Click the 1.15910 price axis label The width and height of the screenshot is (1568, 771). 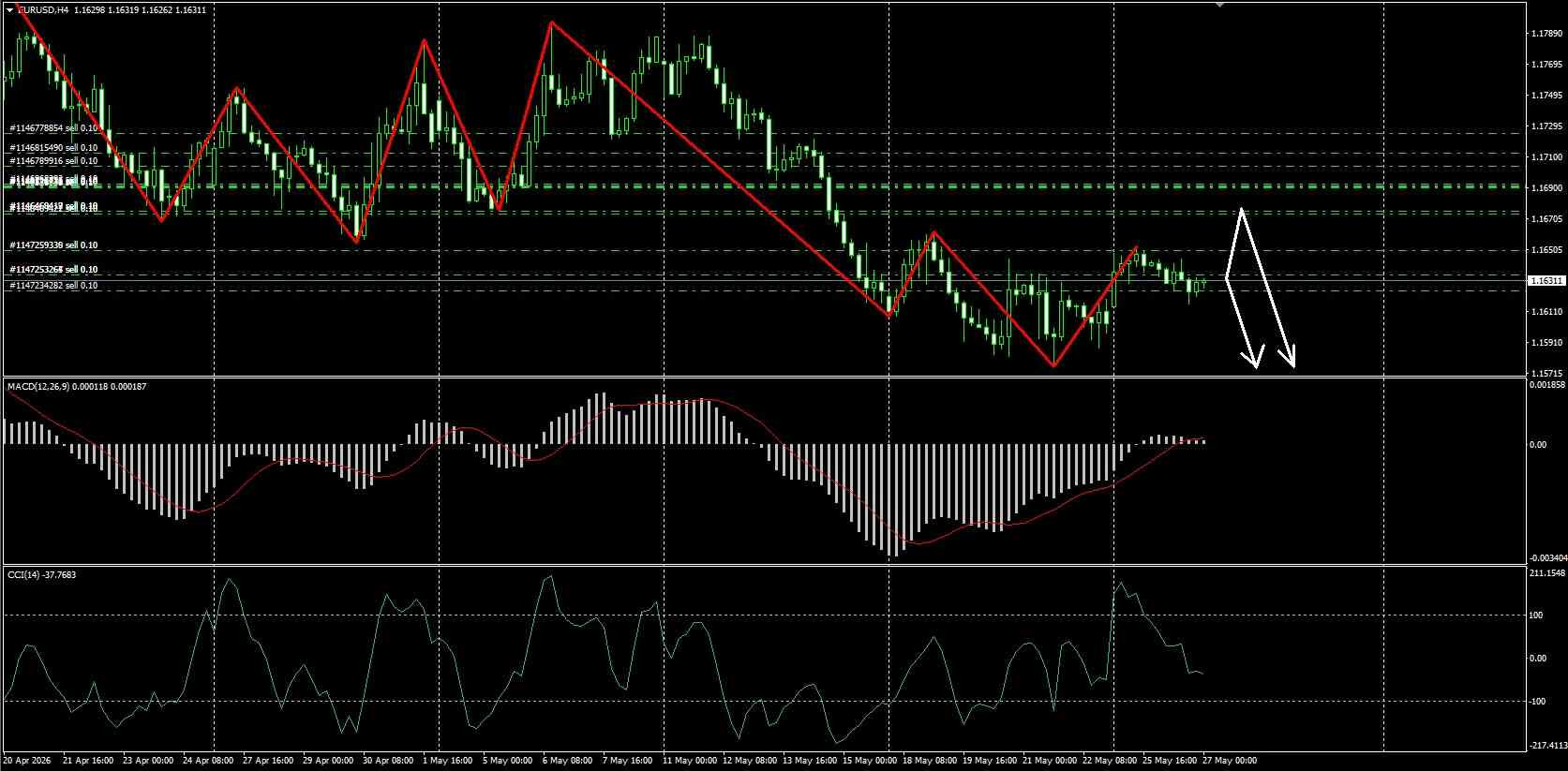click(x=1546, y=343)
